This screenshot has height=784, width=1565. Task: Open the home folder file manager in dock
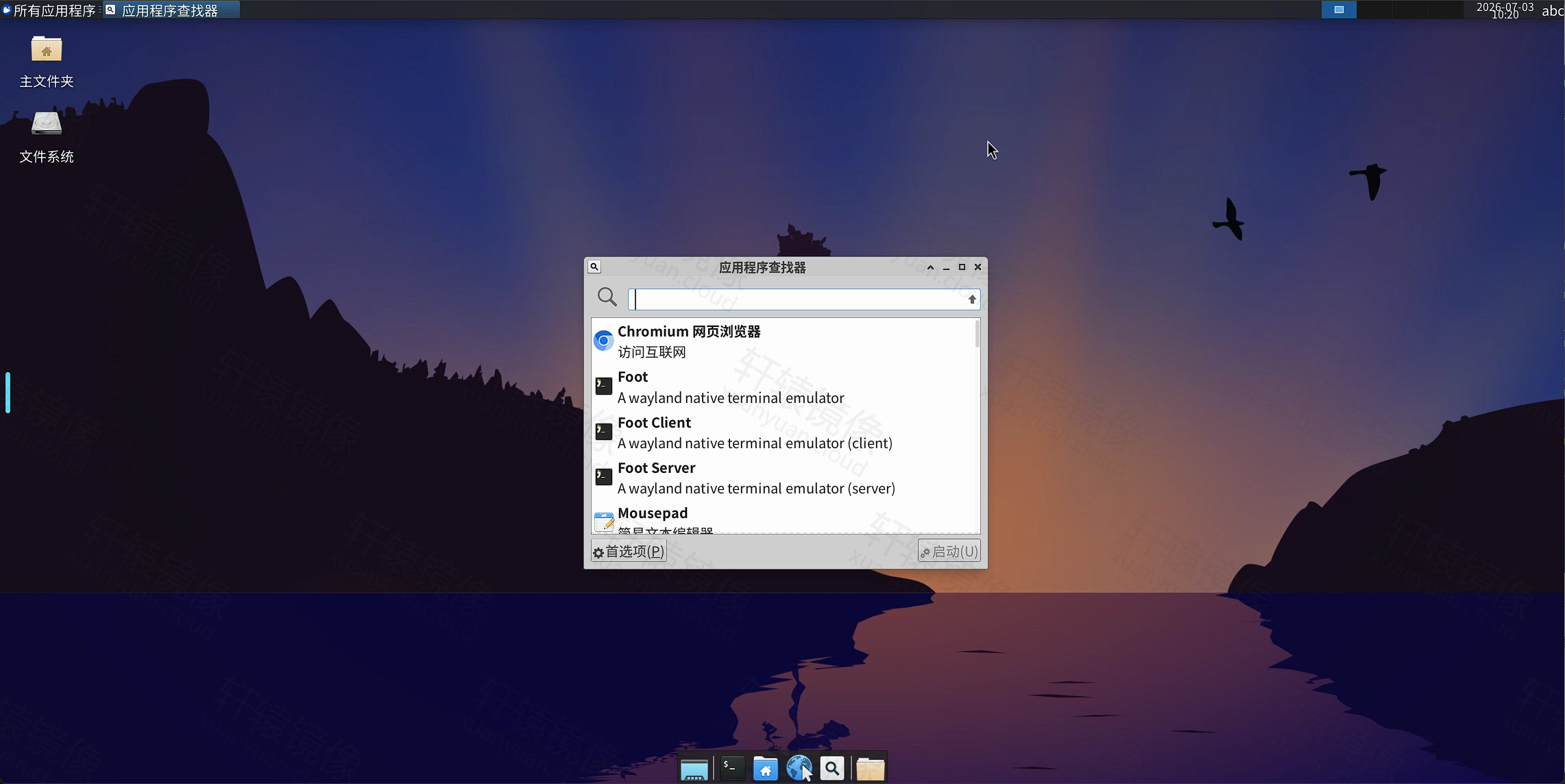[x=766, y=769]
